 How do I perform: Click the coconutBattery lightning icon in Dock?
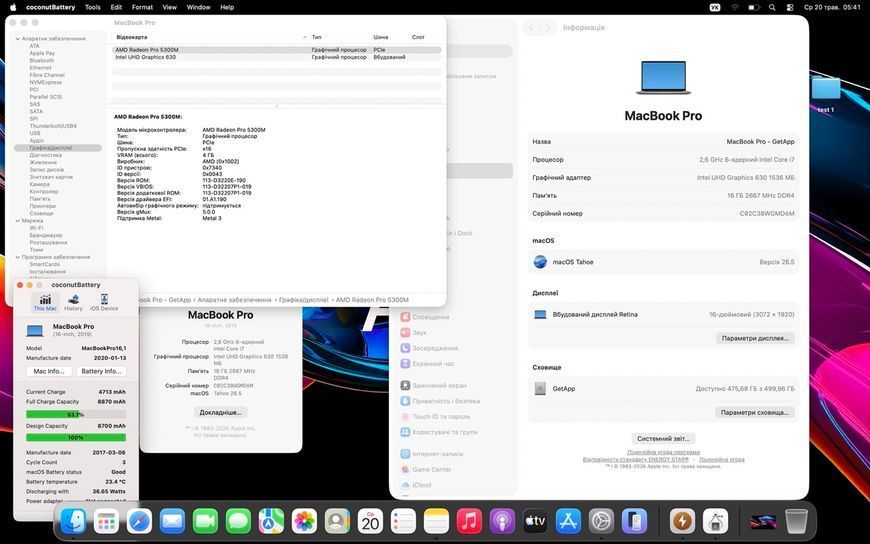pyautogui.click(x=682, y=521)
